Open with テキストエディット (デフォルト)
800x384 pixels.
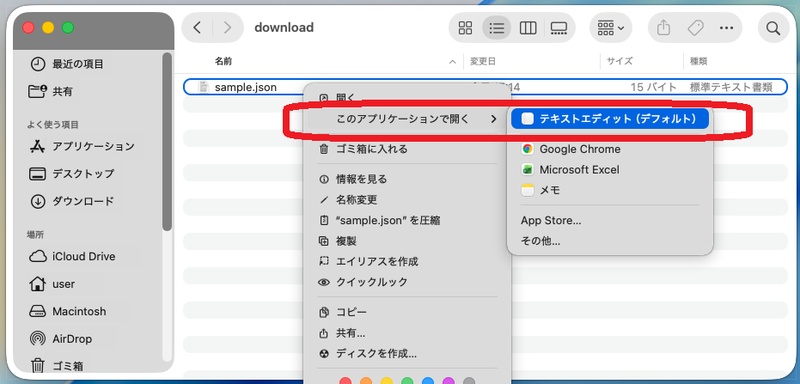click(x=610, y=119)
